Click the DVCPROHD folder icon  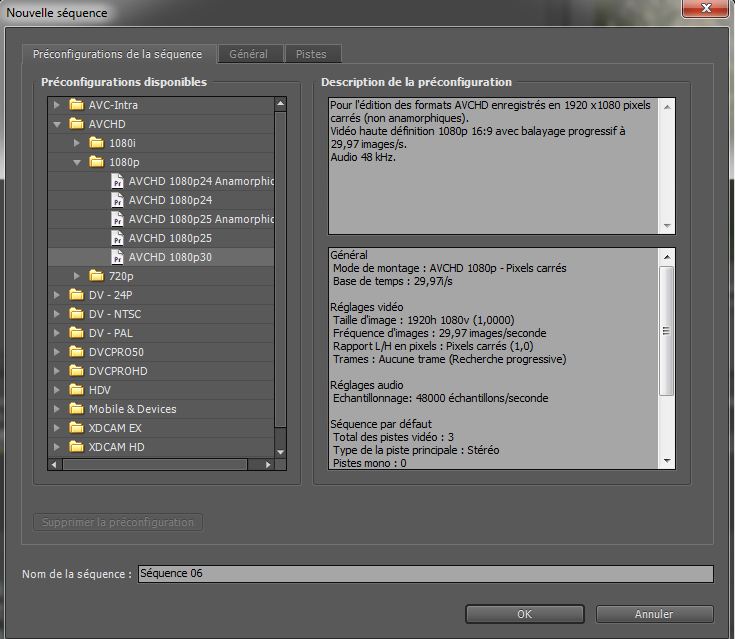tap(76, 371)
